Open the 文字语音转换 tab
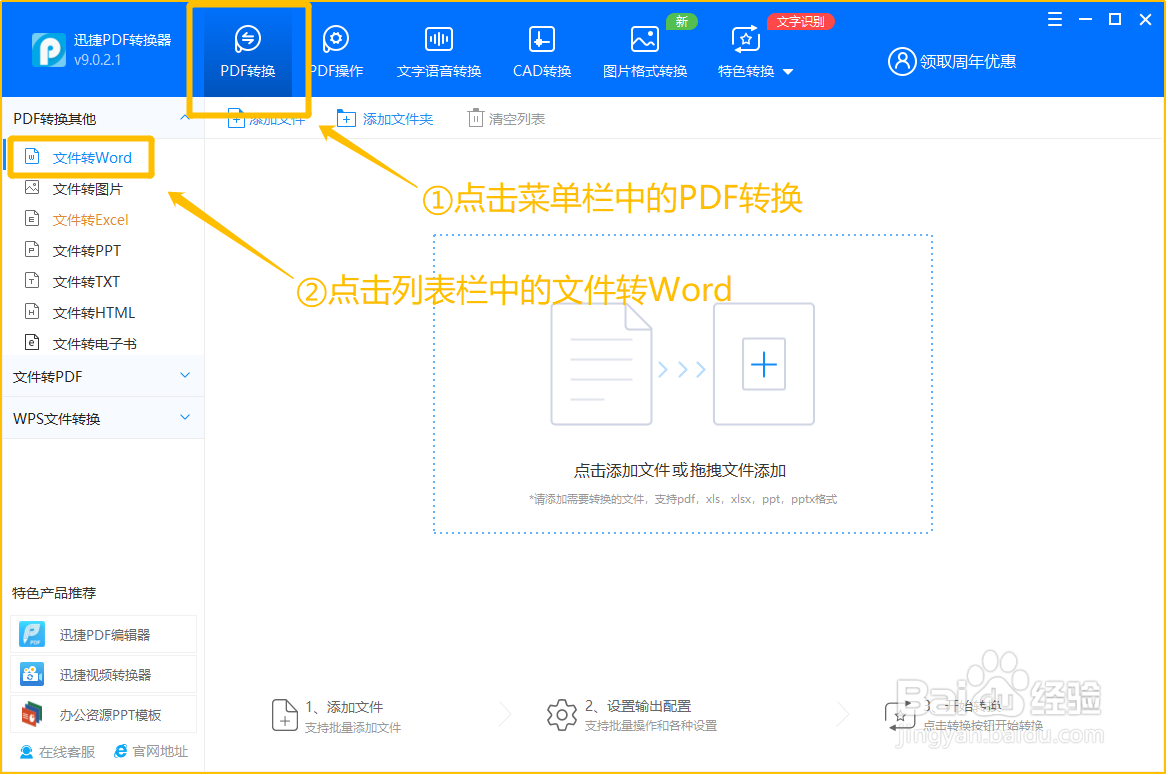Viewport: 1168px width, 775px height. pyautogui.click(x=439, y=52)
